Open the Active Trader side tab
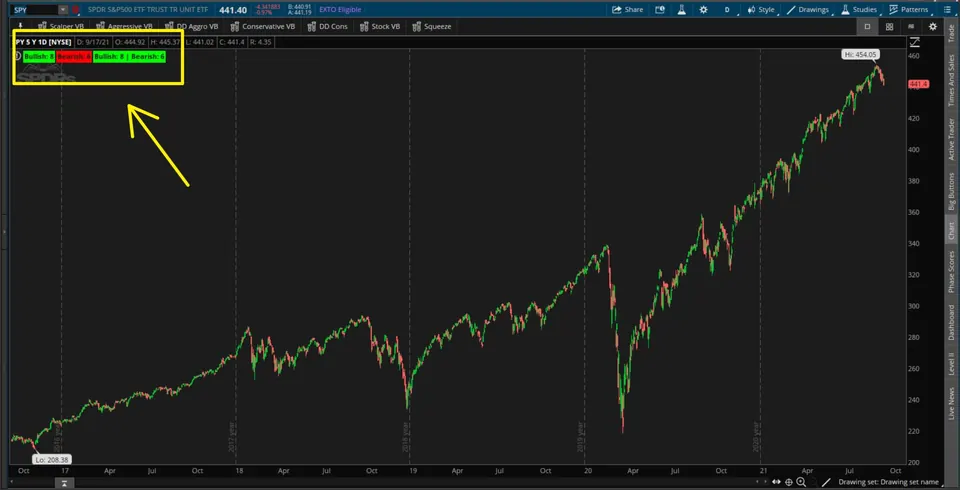The width and height of the screenshot is (960, 490). [951, 138]
